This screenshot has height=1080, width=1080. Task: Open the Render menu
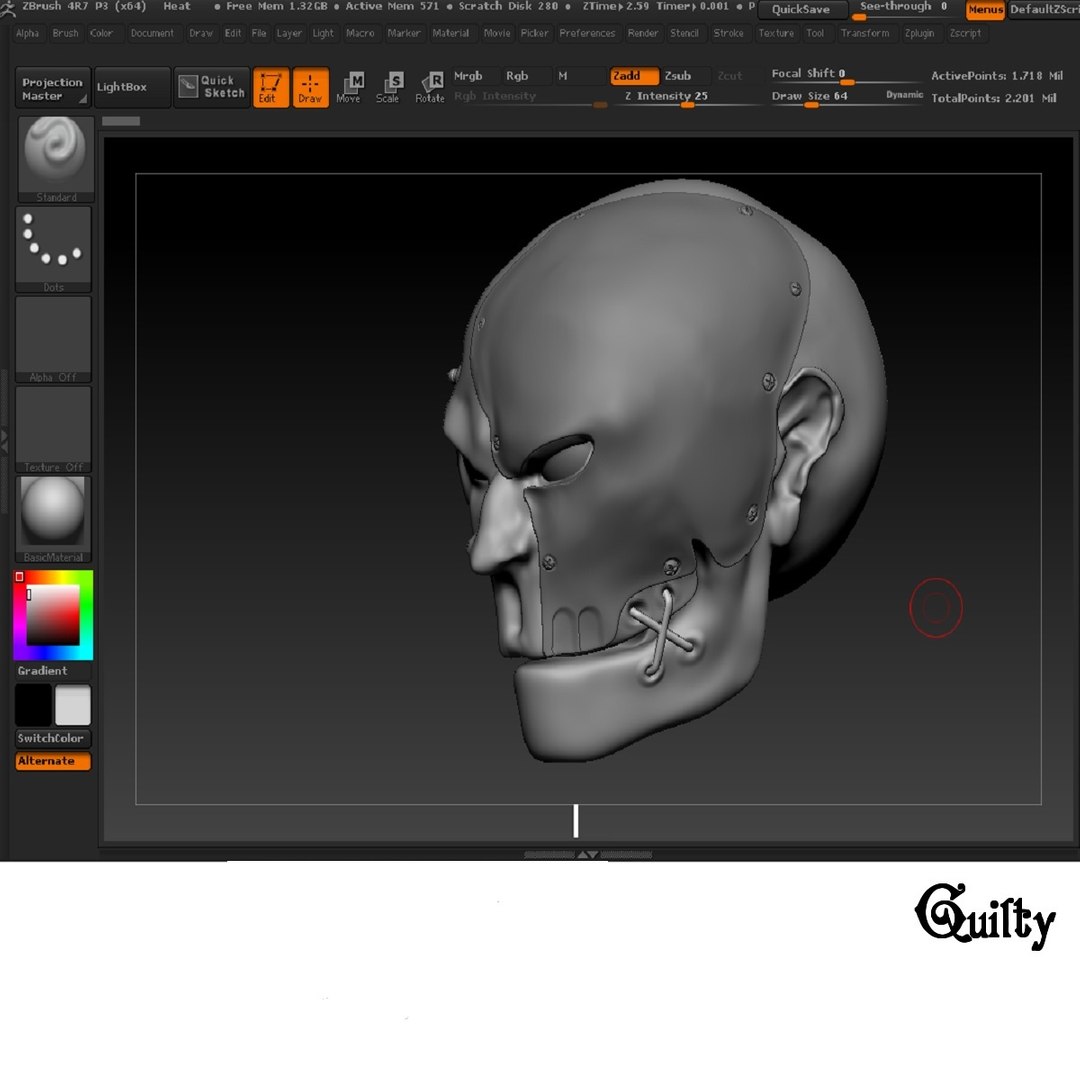643,33
